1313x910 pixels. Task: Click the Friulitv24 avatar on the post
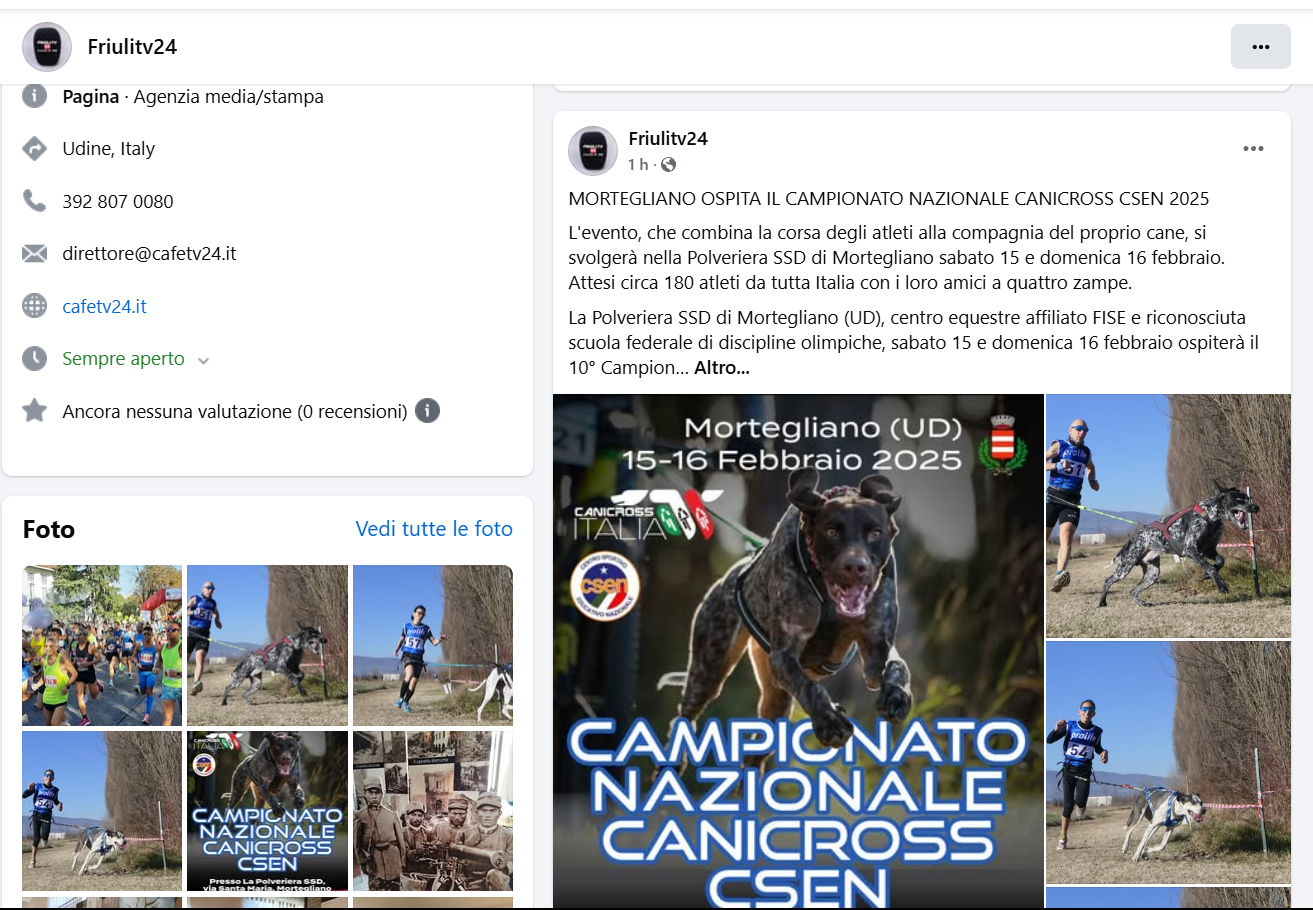point(593,151)
